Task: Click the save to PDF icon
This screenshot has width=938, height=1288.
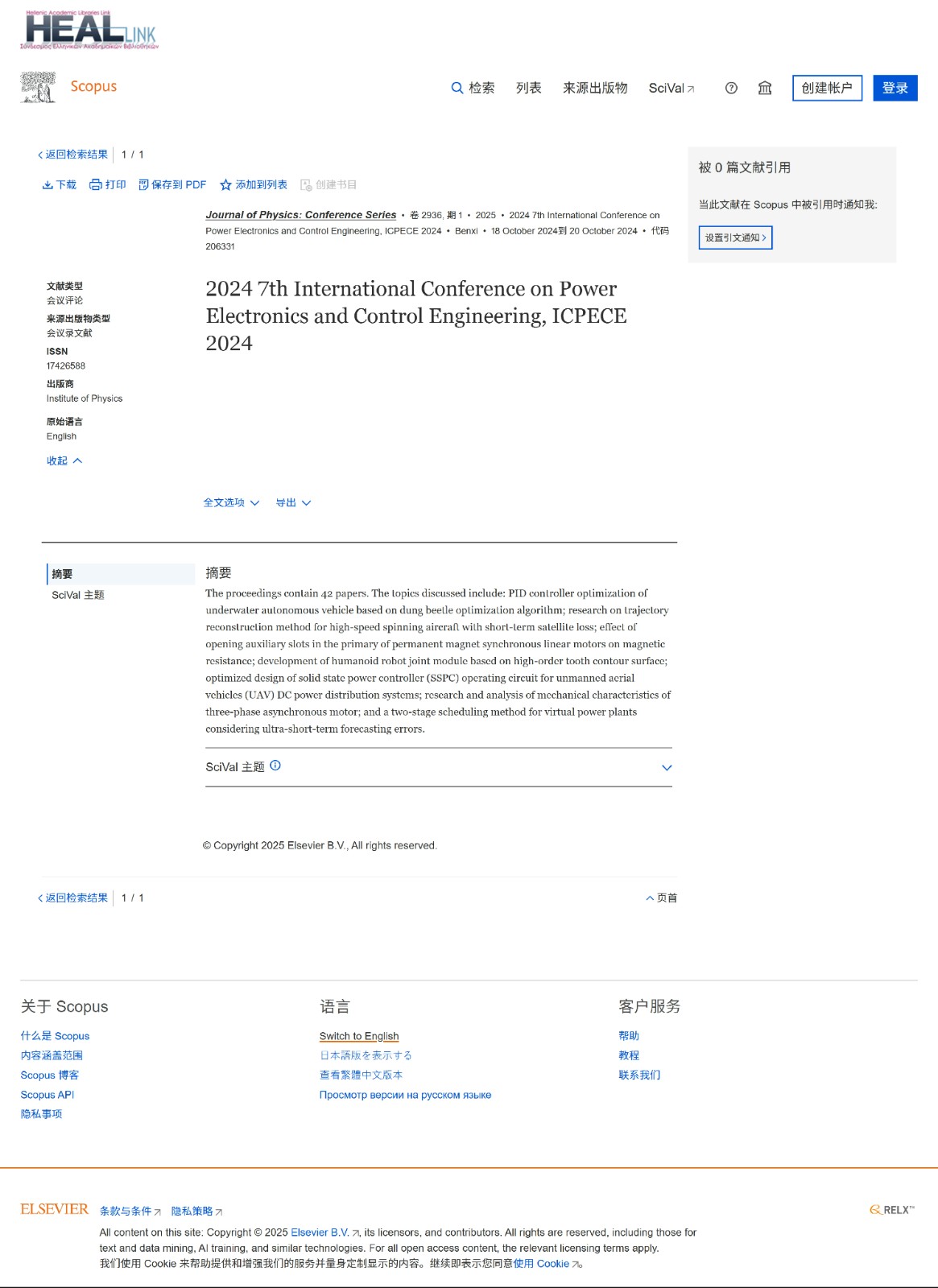Action: (x=143, y=185)
